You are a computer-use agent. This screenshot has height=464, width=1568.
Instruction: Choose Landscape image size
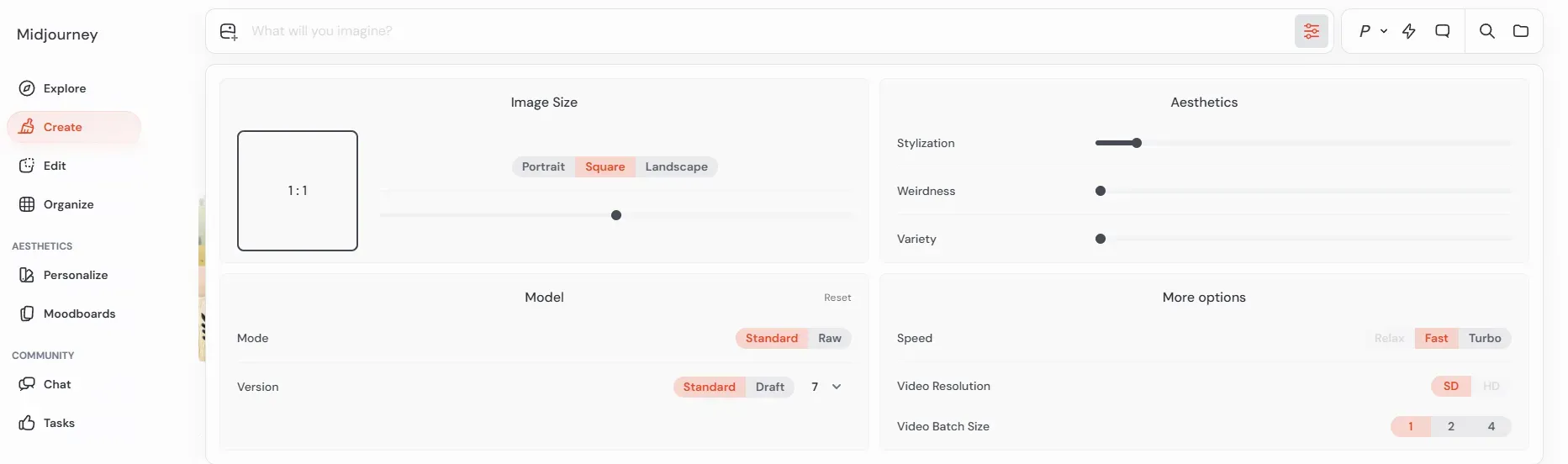pyautogui.click(x=676, y=166)
